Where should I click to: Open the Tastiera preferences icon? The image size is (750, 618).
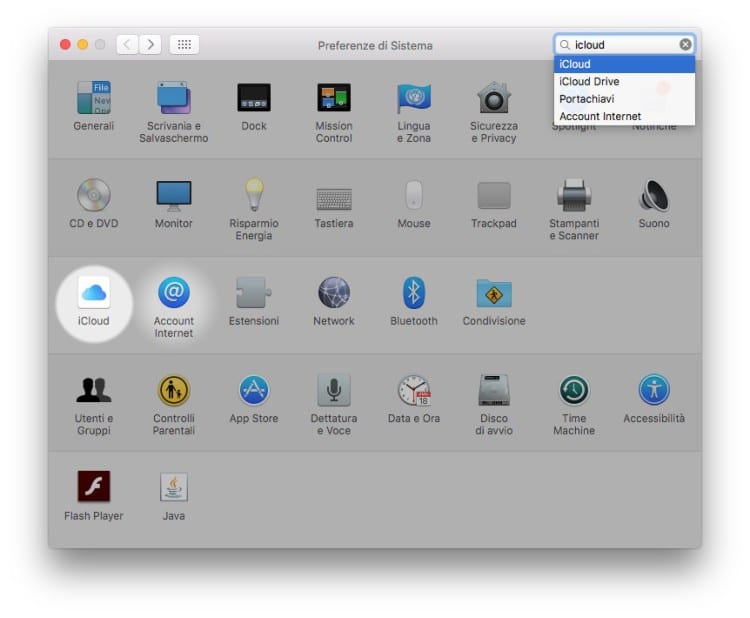(334, 199)
